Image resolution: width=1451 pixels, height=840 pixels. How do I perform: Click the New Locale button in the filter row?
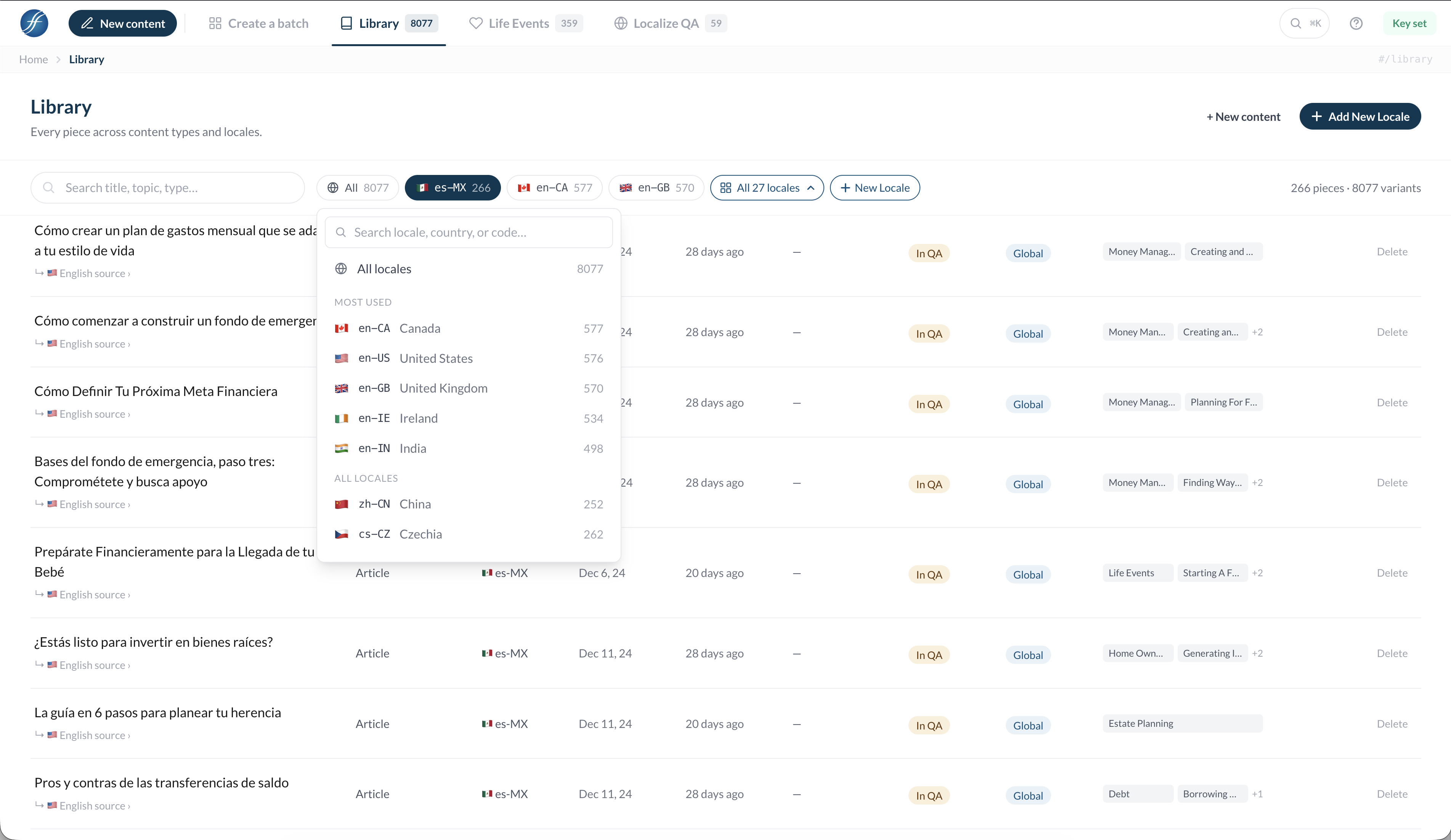pyautogui.click(x=875, y=188)
